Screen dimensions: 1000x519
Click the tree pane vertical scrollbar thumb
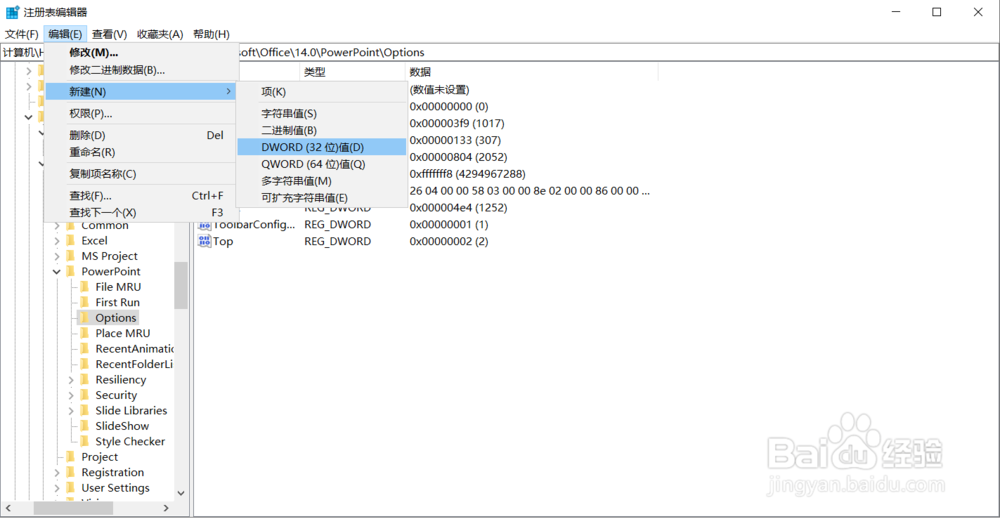pos(181,285)
